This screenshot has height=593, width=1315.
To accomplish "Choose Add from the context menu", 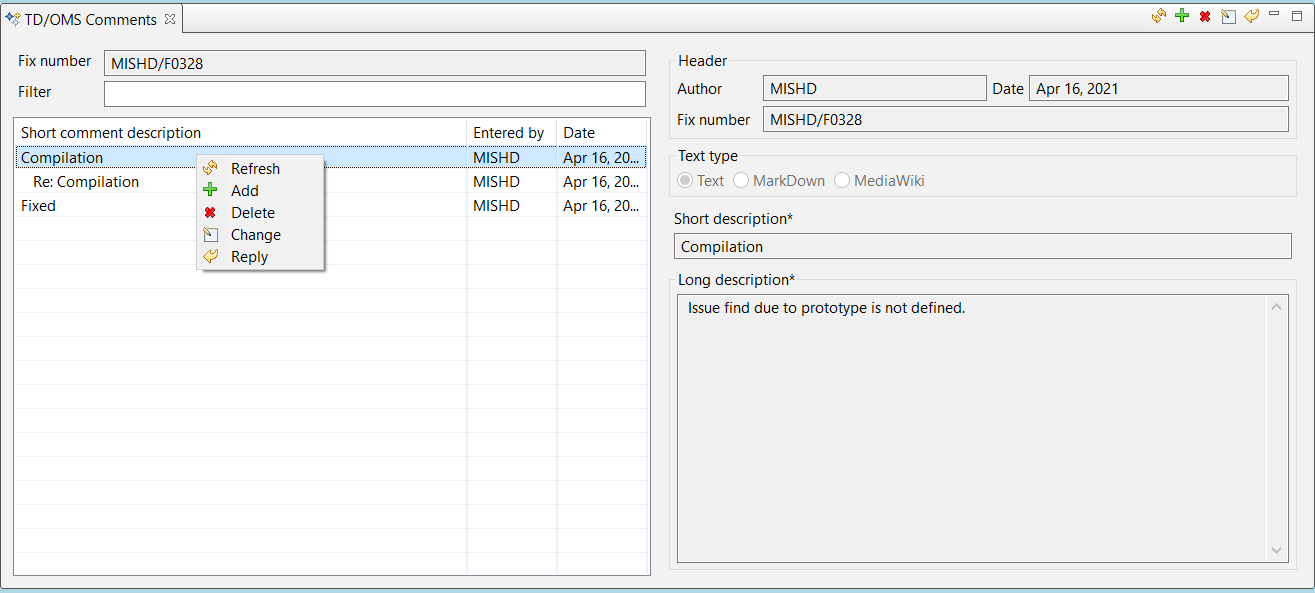I will coord(244,191).
